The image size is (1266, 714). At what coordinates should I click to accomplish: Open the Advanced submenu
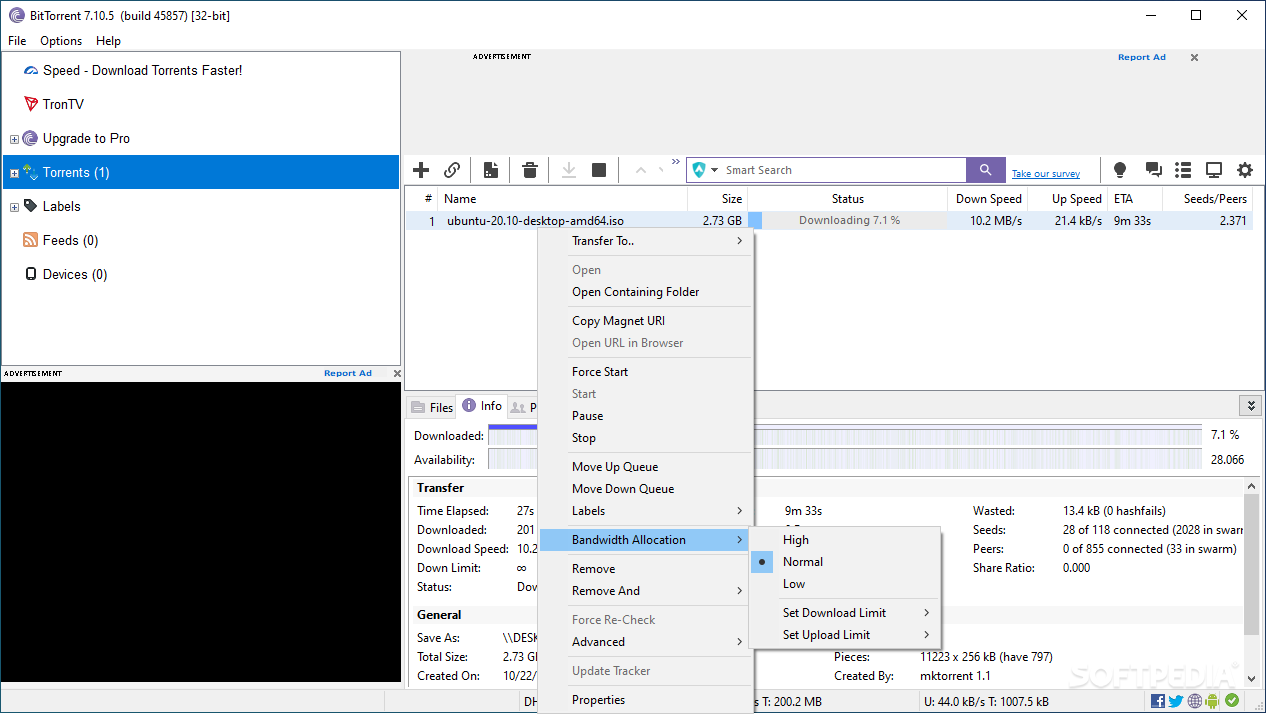coord(645,642)
